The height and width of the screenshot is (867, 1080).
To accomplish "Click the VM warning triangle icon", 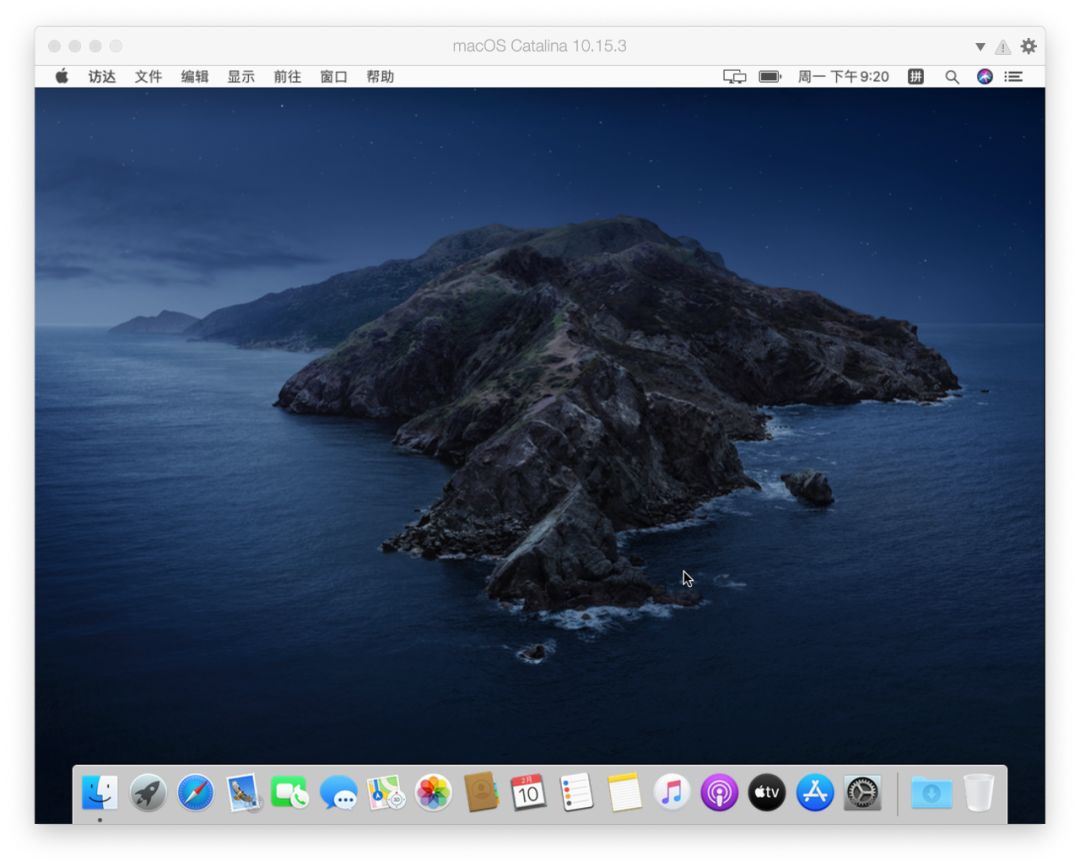I will point(1003,47).
